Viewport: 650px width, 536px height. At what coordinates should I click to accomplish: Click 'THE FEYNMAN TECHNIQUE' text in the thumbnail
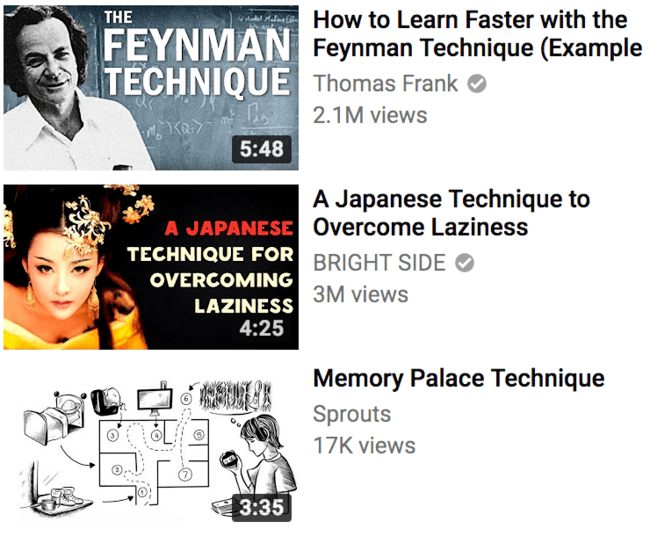(196, 54)
